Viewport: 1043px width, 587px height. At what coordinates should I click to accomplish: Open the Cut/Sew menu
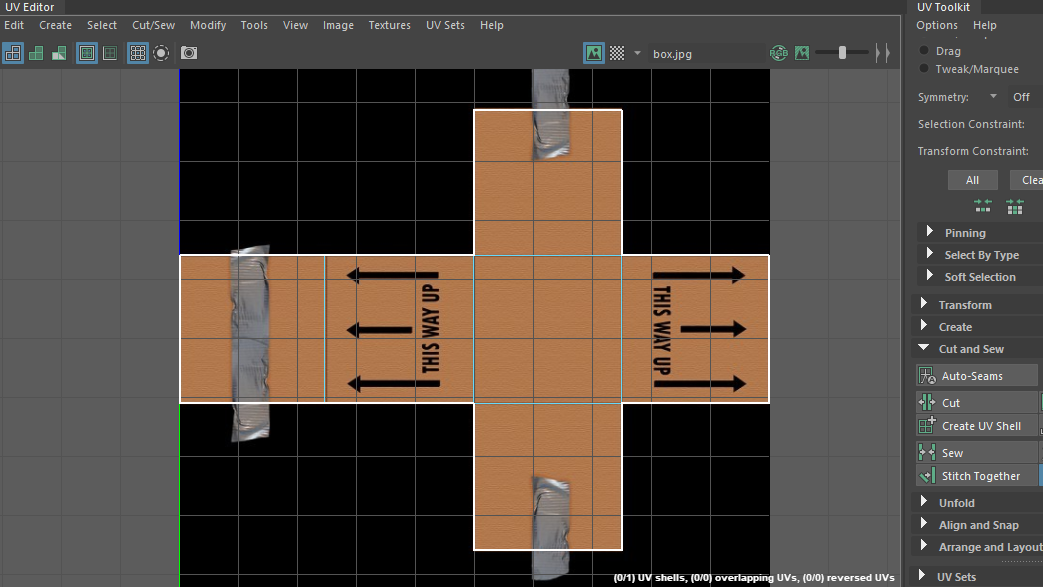click(153, 25)
